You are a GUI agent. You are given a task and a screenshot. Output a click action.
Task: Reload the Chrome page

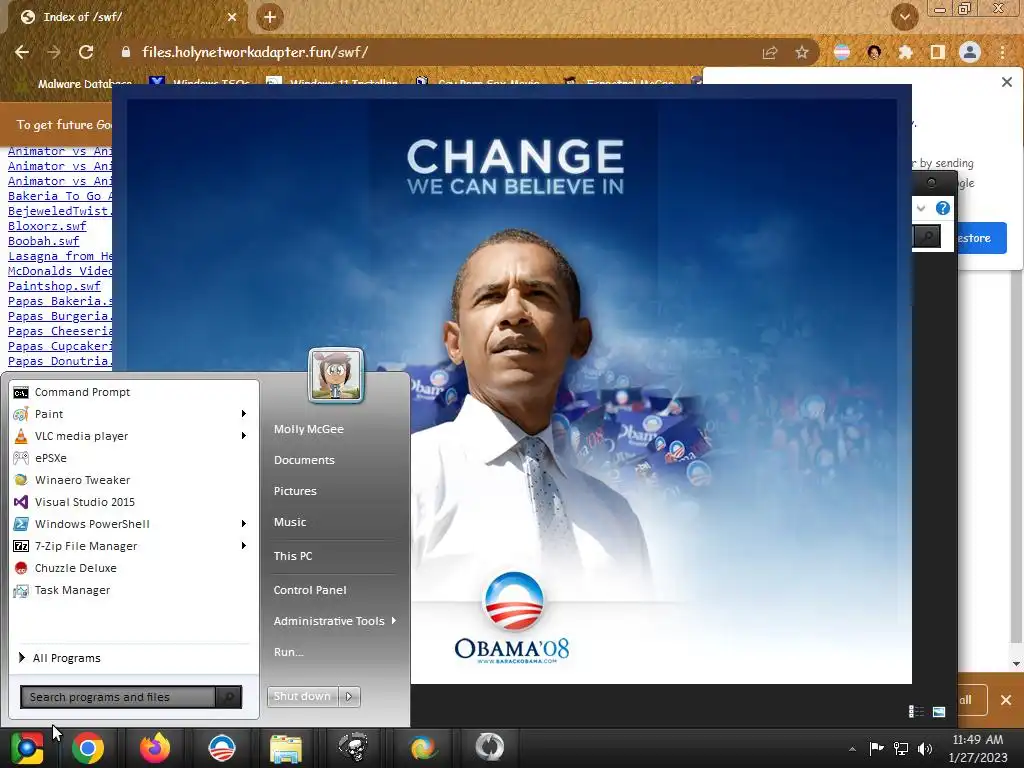[86, 52]
